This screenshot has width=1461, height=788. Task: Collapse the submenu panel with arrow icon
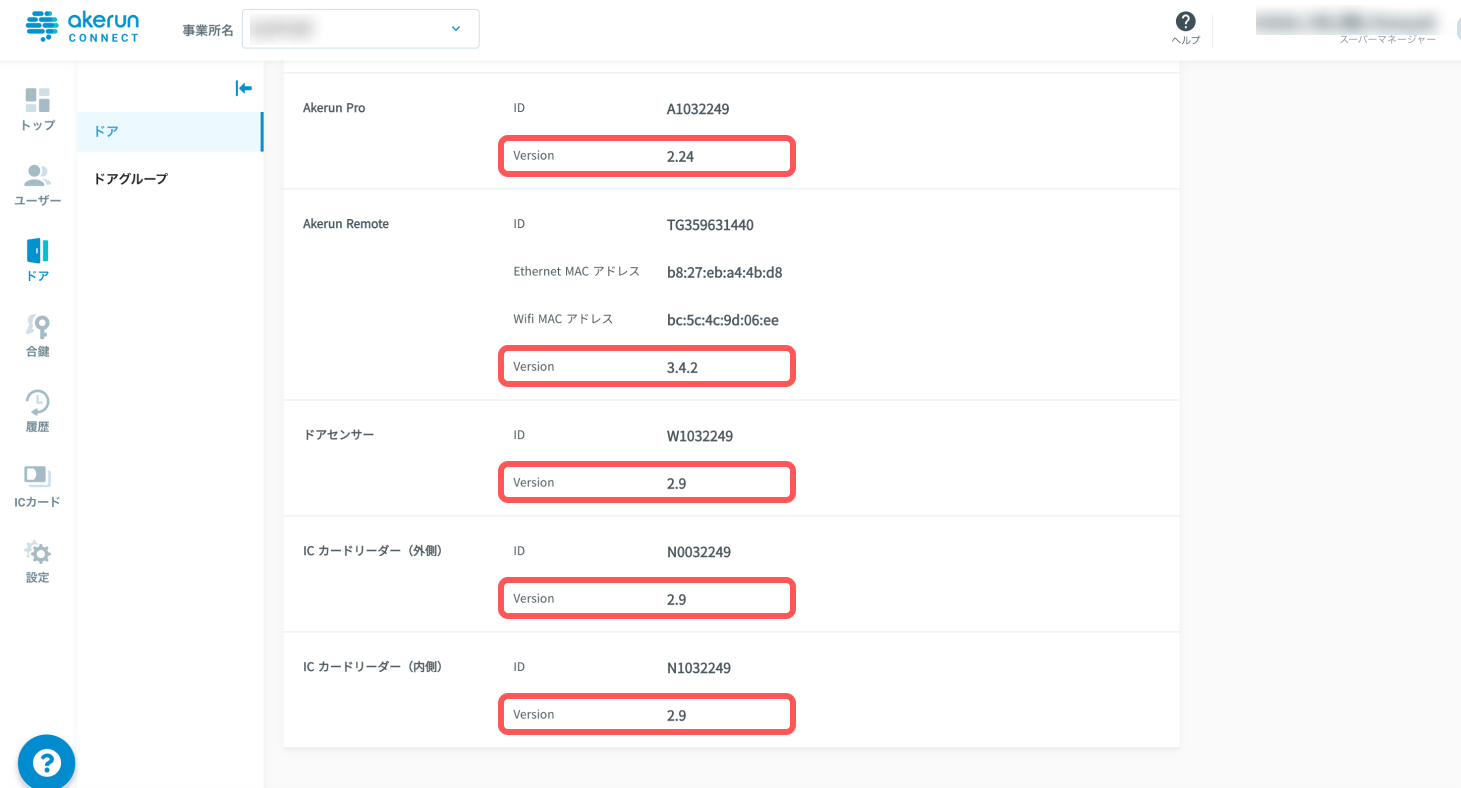point(243,88)
